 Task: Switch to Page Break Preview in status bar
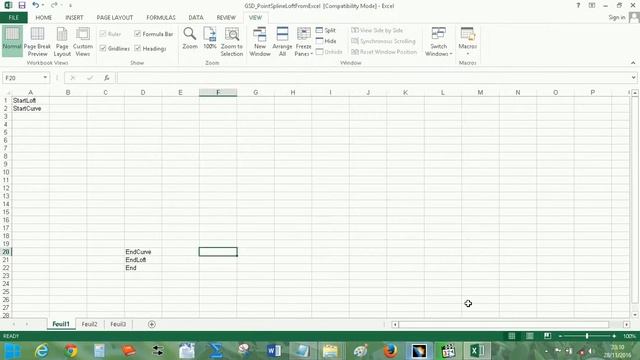point(547,336)
